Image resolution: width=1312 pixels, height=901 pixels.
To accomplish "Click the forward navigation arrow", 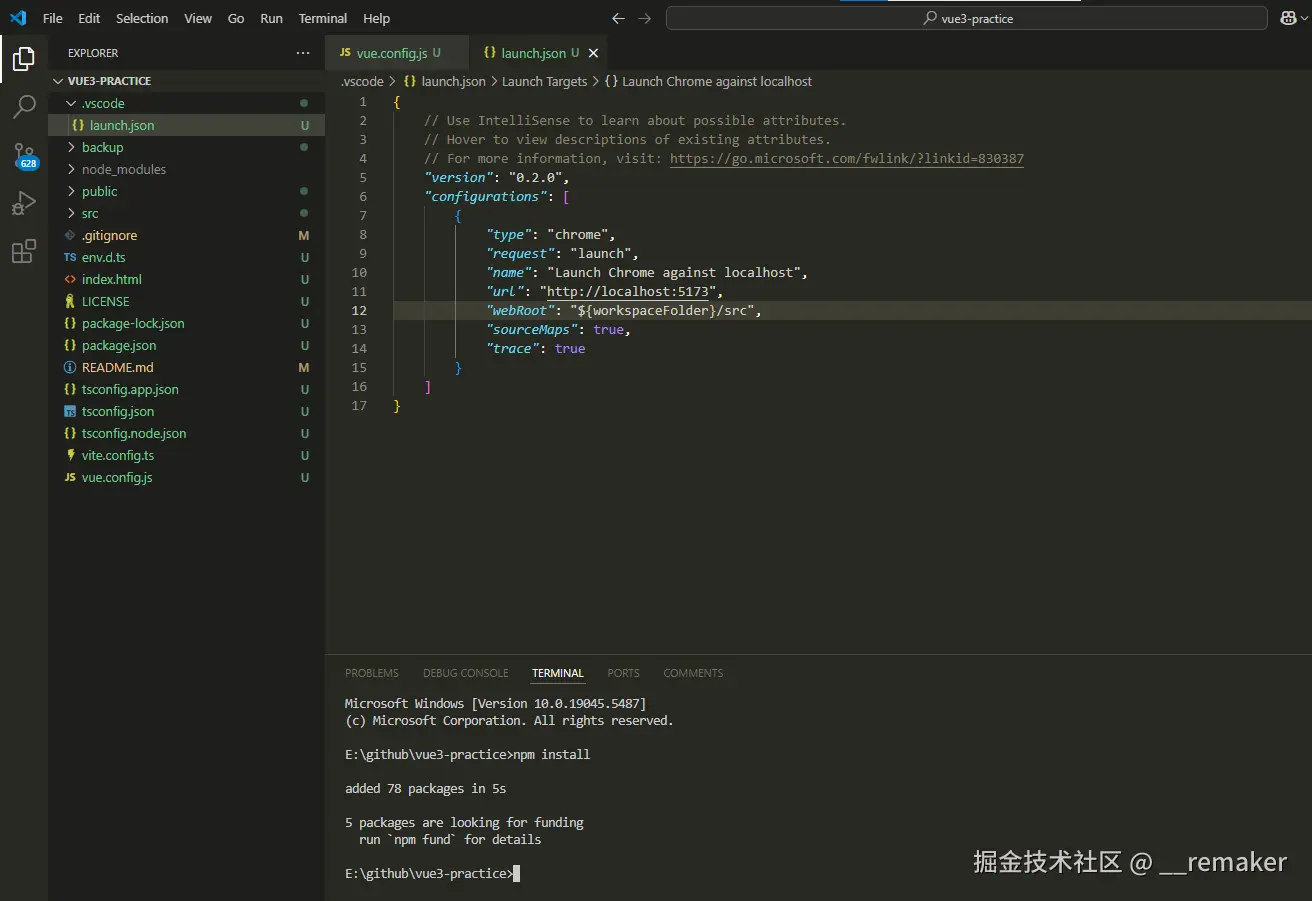I will pyautogui.click(x=644, y=19).
